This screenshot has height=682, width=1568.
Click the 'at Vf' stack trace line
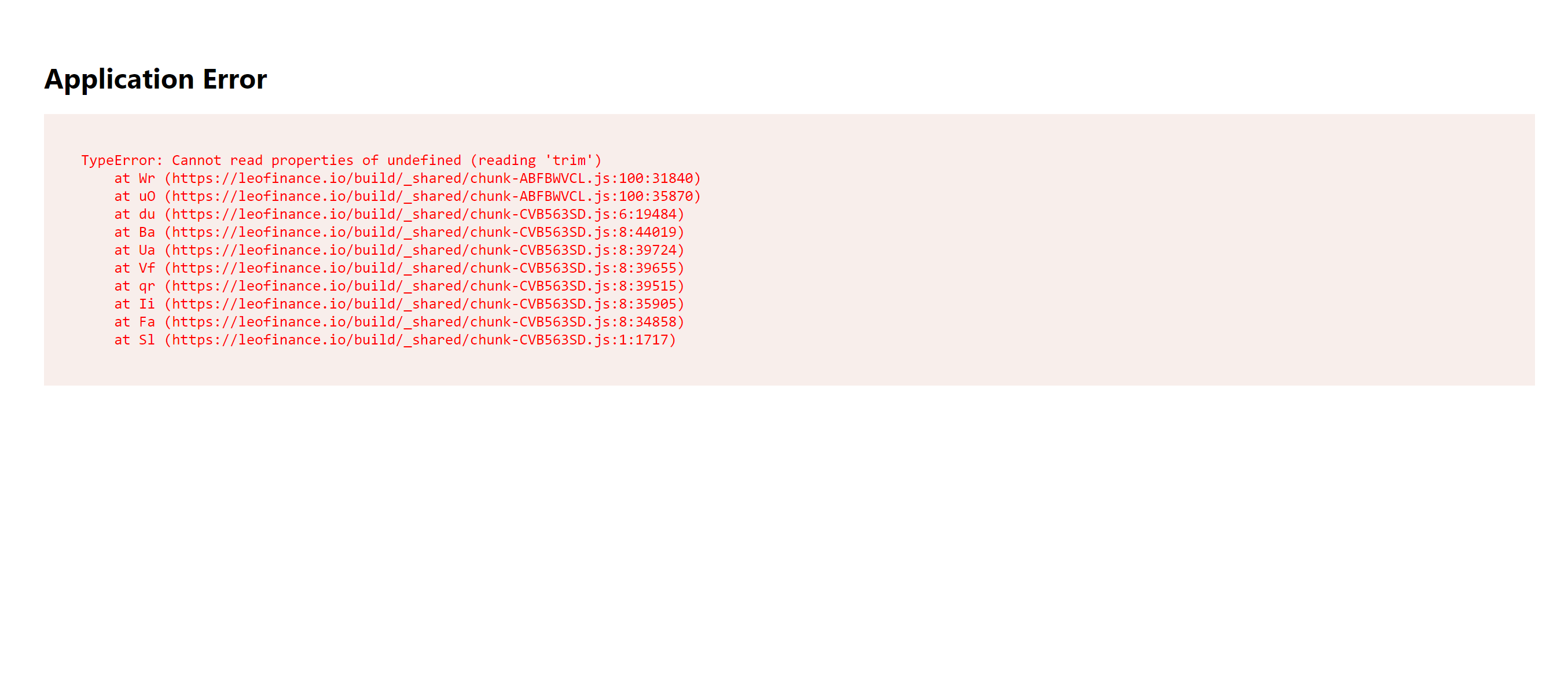[399, 269]
